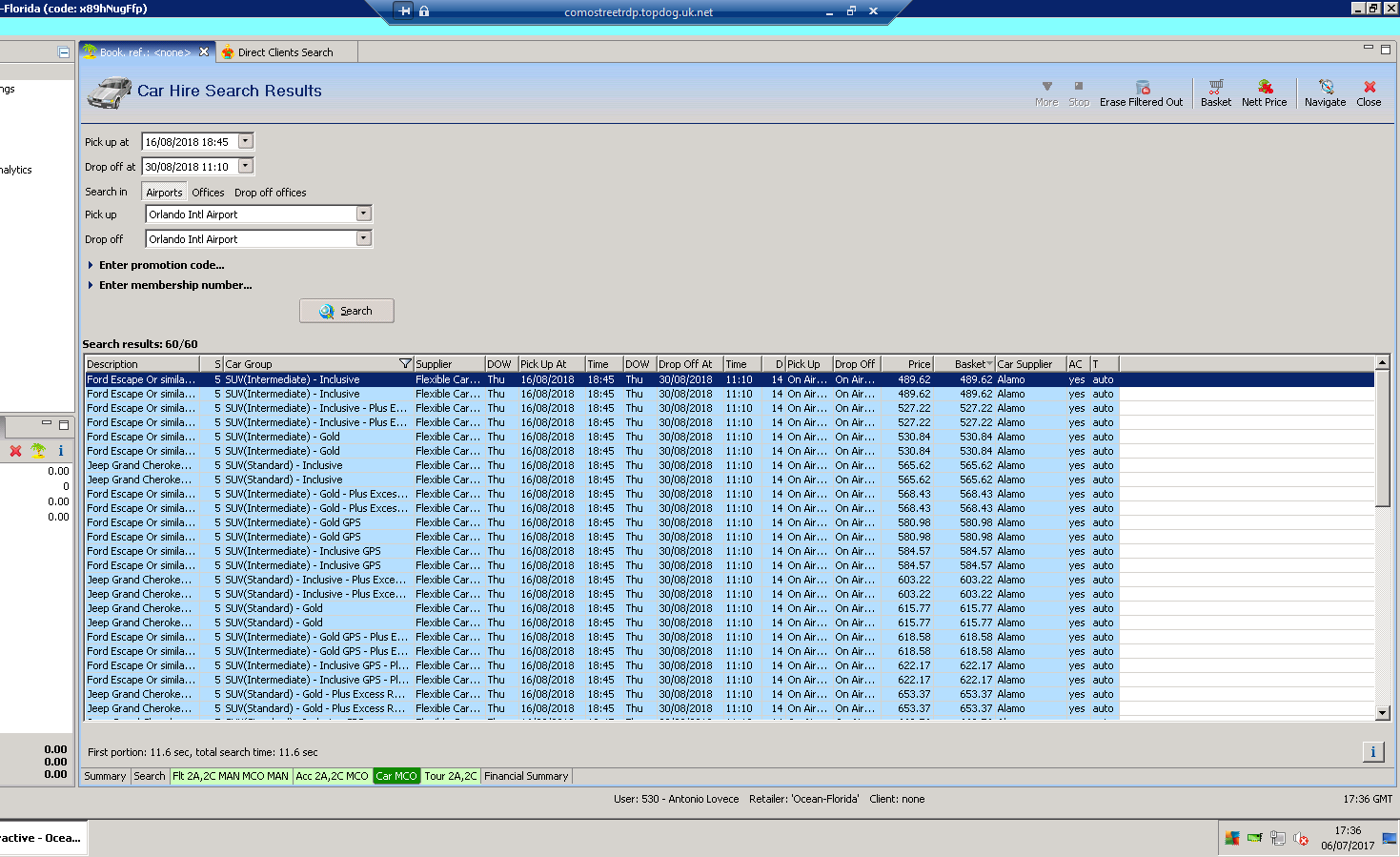The image size is (1400, 857).
Task: Sort results by Price column header
Action: [x=906, y=364]
